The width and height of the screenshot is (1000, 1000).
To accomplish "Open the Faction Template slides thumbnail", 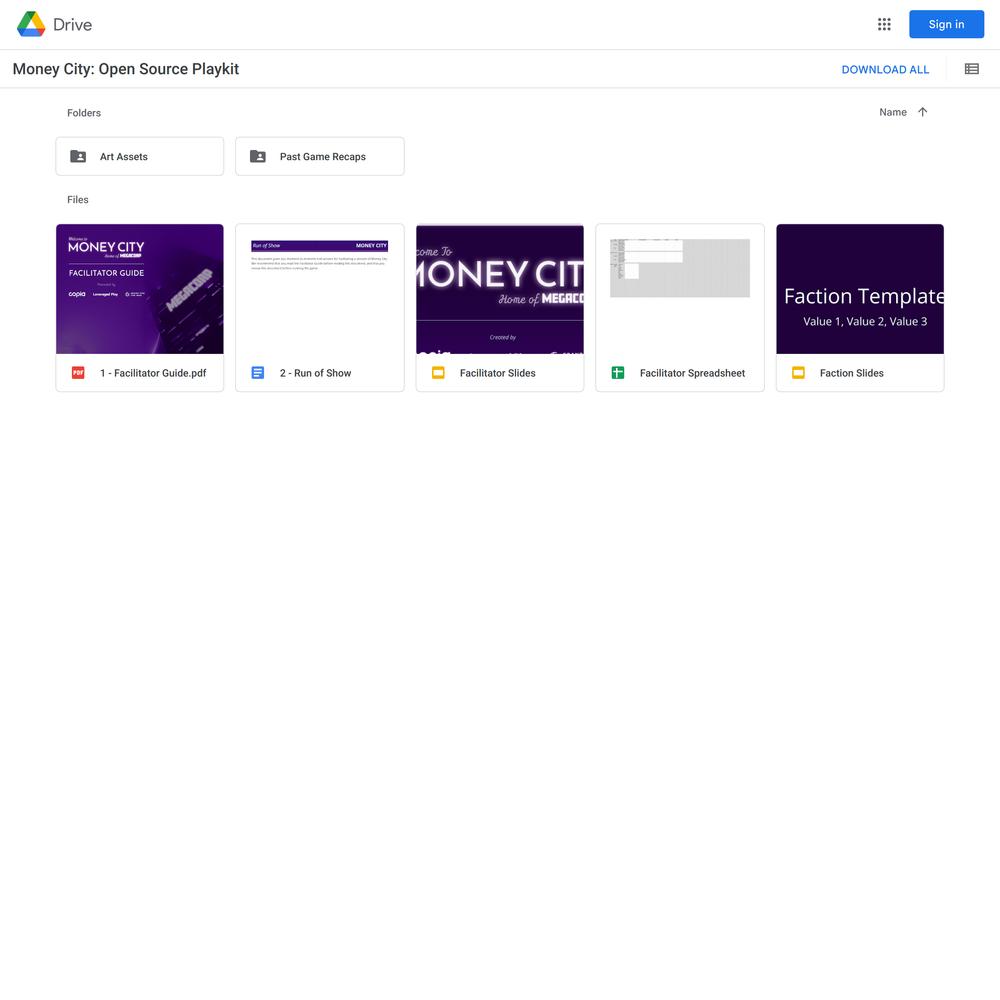I will coord(860,289).
